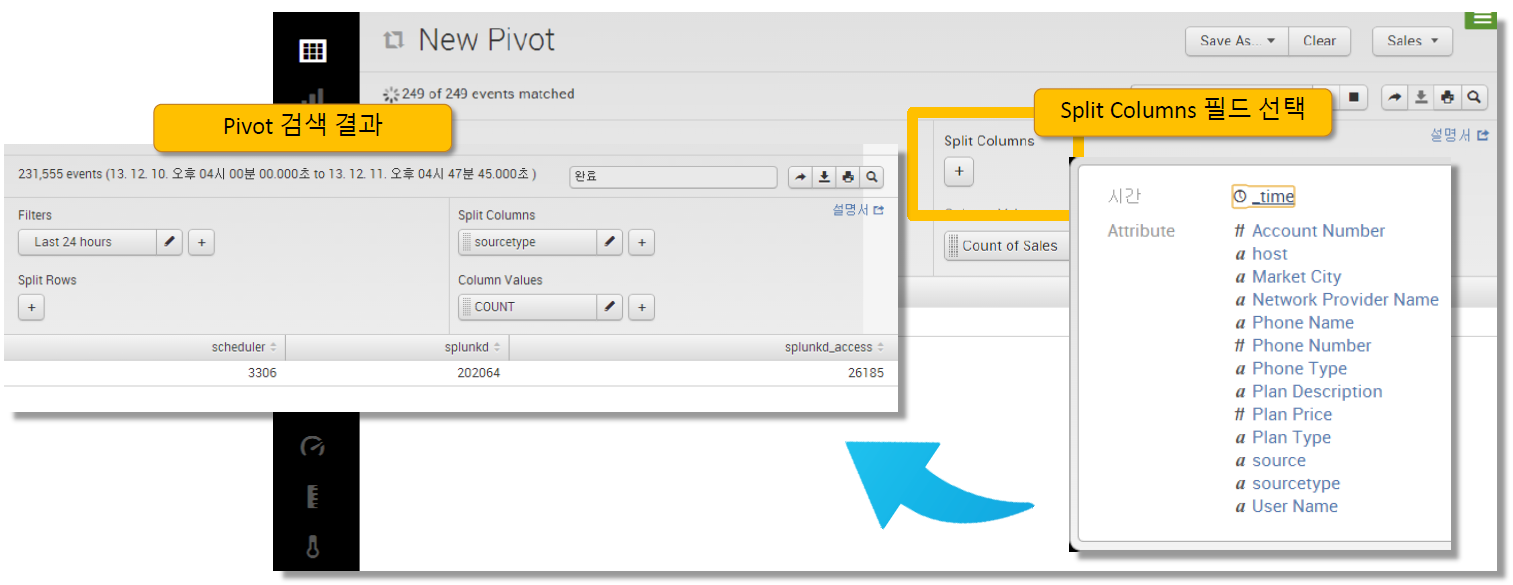Open the Sales app dropdown

click(1411, 41)
